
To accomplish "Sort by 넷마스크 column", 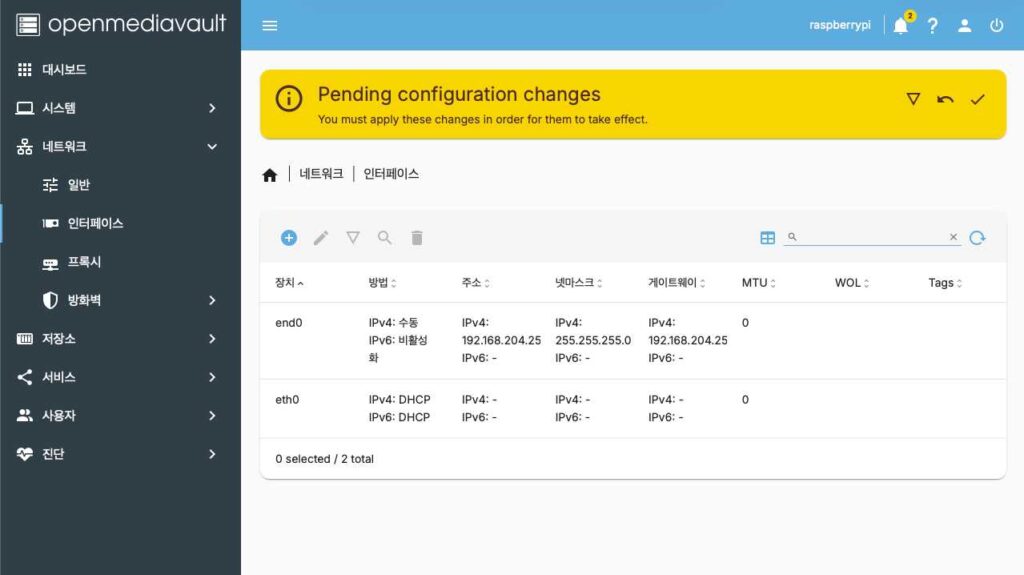I will click(x=579, y=283).
